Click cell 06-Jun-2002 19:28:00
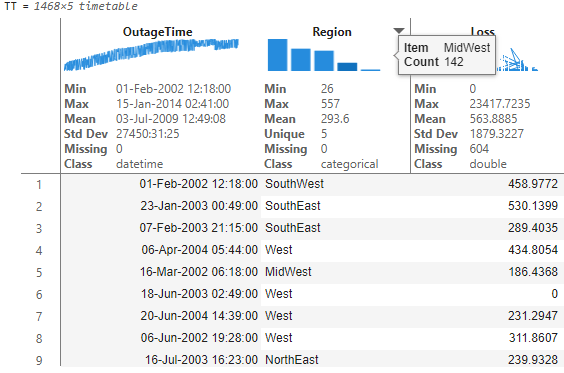The image size is (564, 373). [x=199, y=338]
